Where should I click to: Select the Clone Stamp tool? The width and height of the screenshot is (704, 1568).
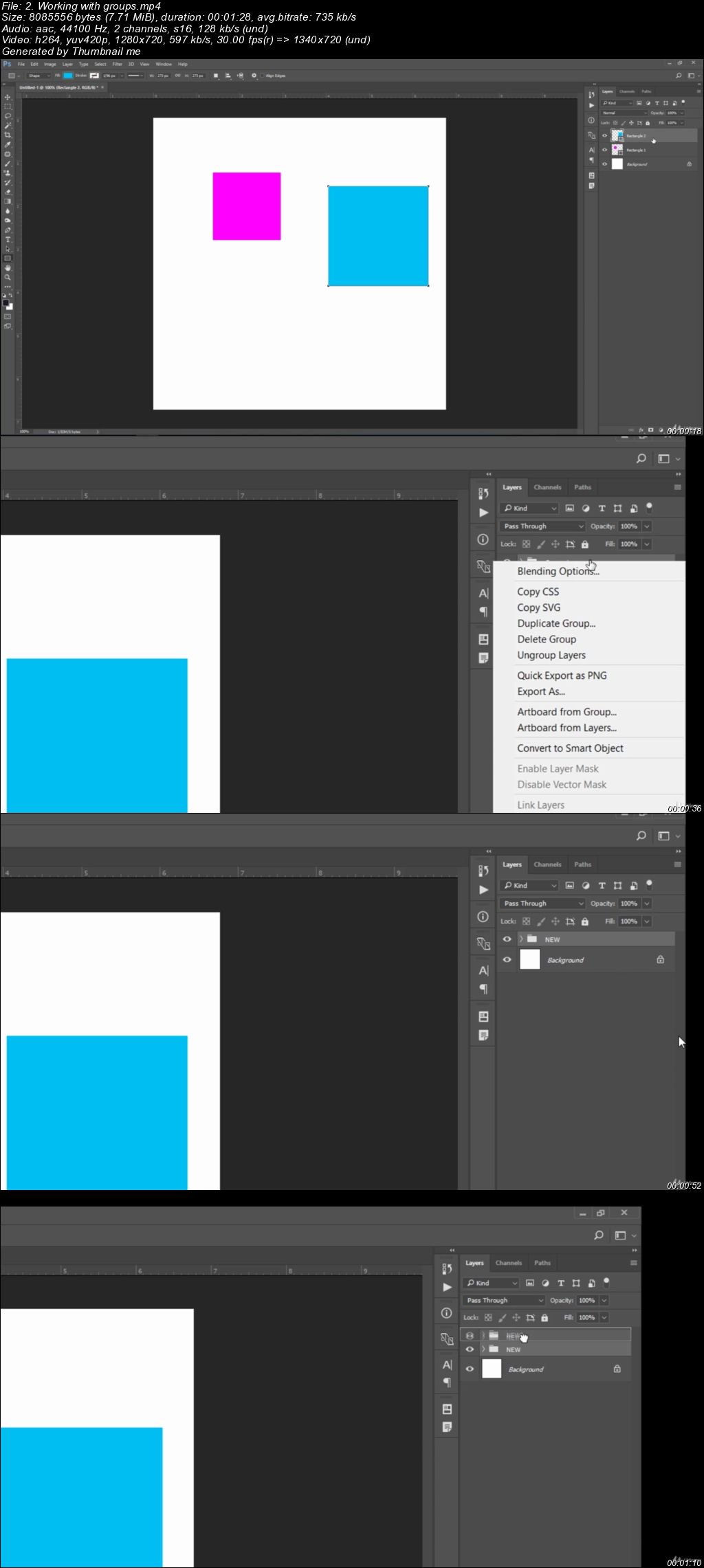tap(8, 173)
